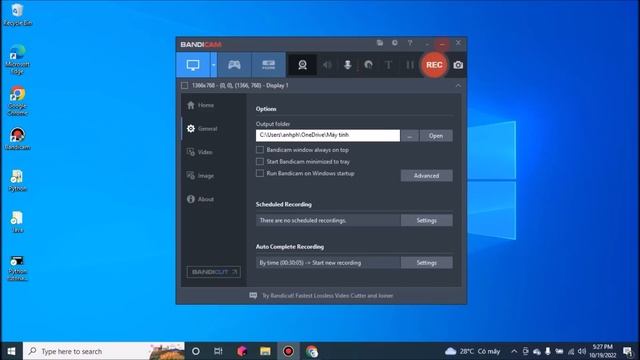Toggle mouse click effects icon
Image resolution: width=640 pixels, height=360 pixels.
point(368,65)
